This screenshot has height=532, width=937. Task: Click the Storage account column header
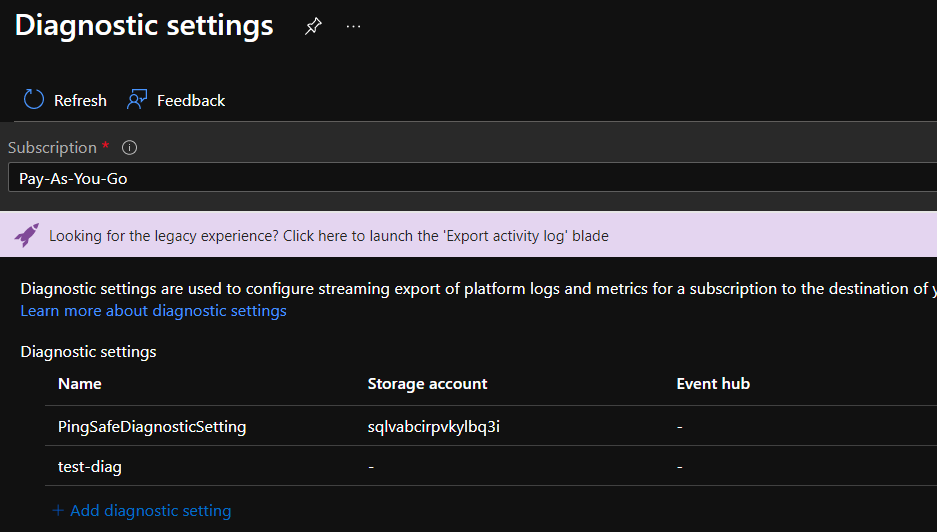point(427,384)
